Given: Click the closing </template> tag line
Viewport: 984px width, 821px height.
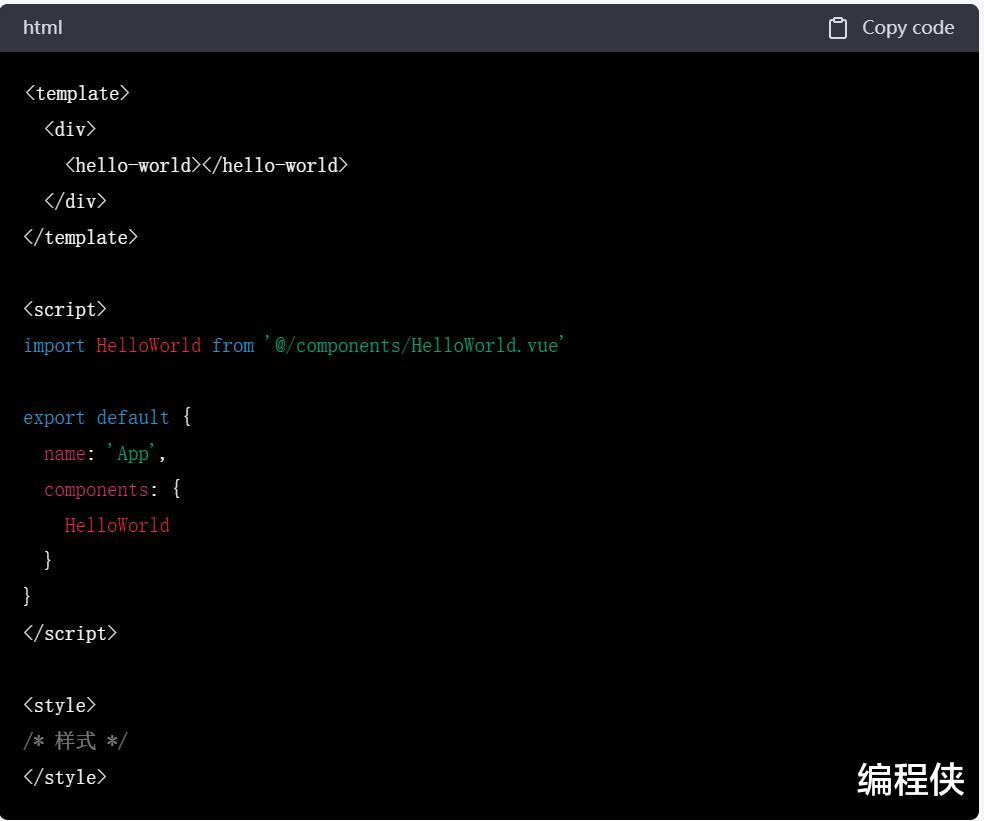Looking at the screenshot, I should pyautogui.click(x=80, y=237).
